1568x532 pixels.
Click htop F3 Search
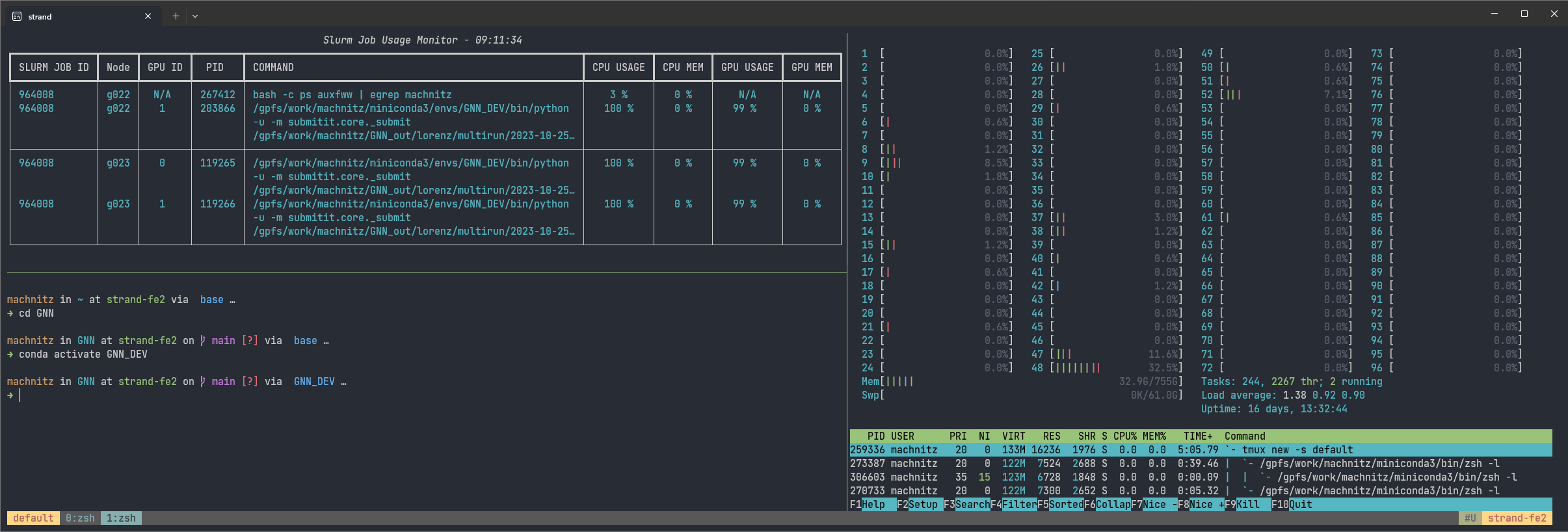click(967, 505)
